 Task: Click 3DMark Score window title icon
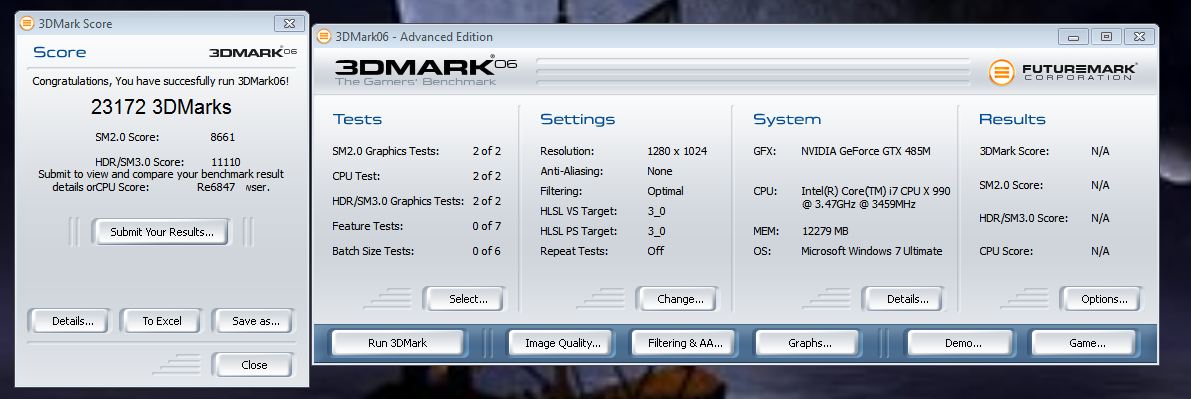pos(27,24)
